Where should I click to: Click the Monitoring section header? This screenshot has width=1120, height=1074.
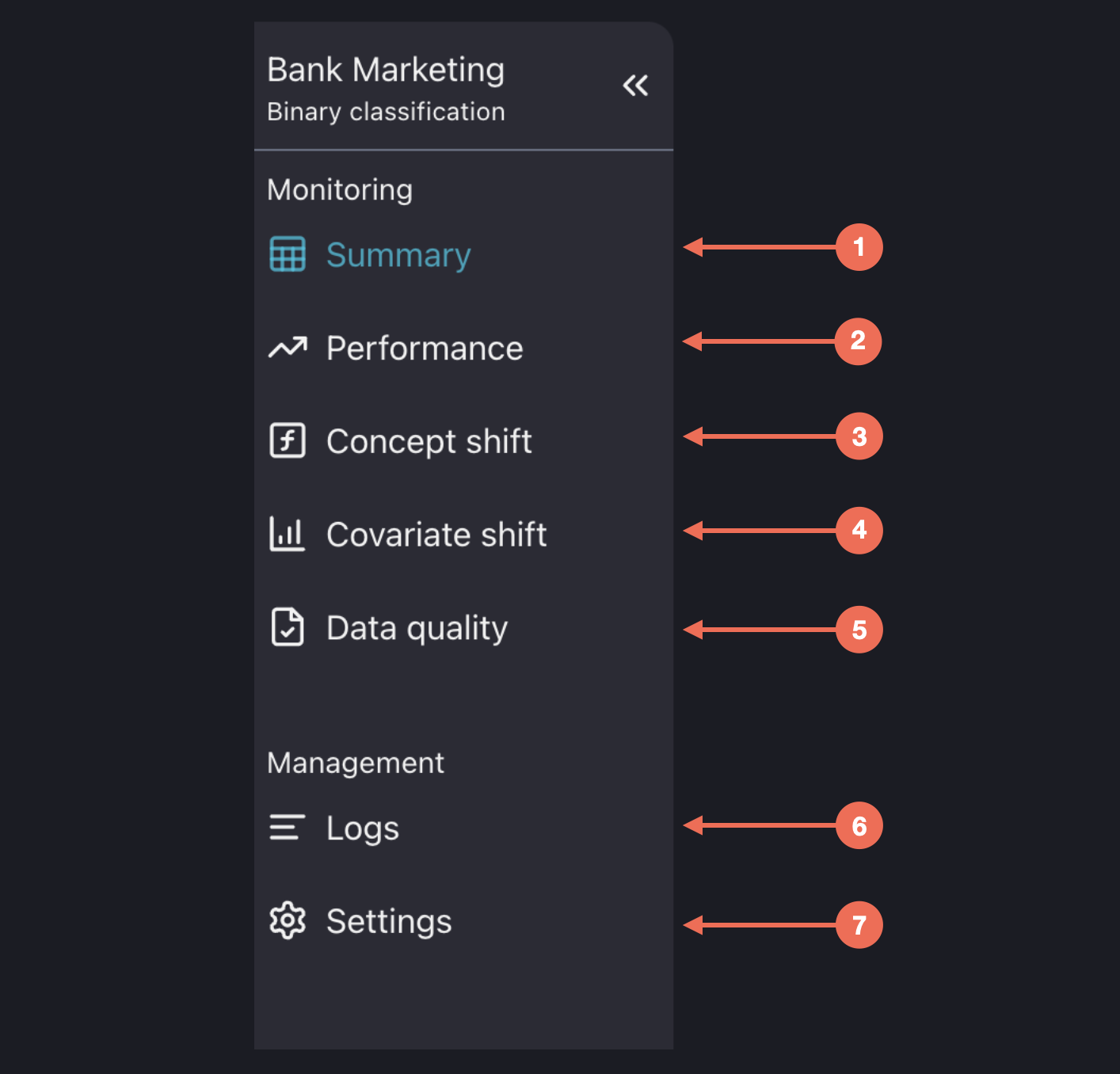tap(340, 190)
